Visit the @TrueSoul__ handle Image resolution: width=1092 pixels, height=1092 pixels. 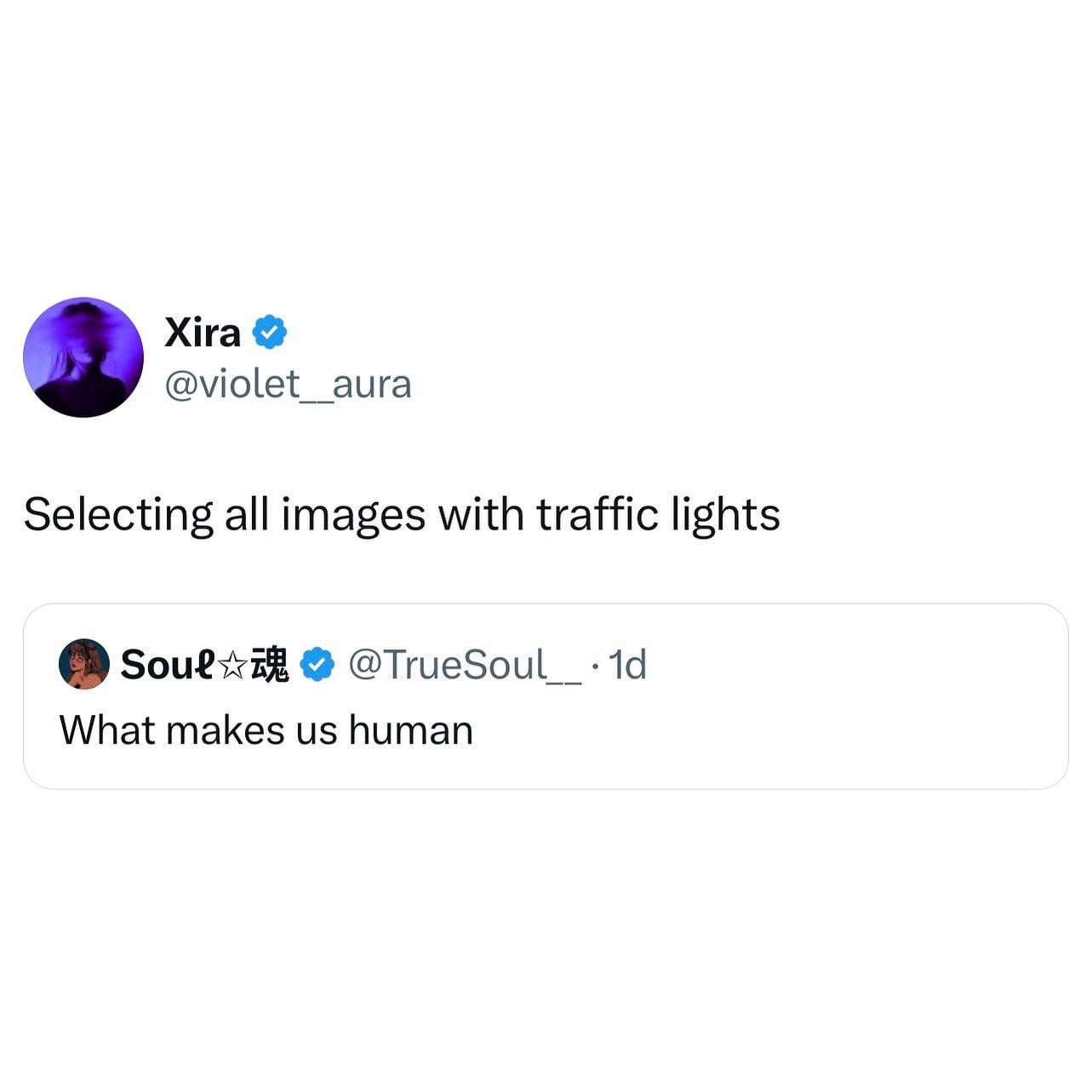[x=466, y=665]
